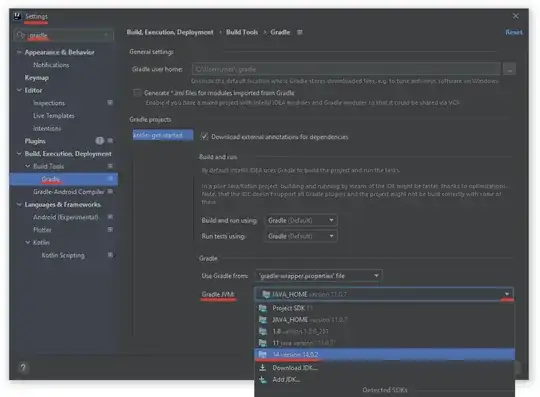This screenshot has height=397, width=540.
Task: Close the Settings dialog
Action: (x=515, y=16)
